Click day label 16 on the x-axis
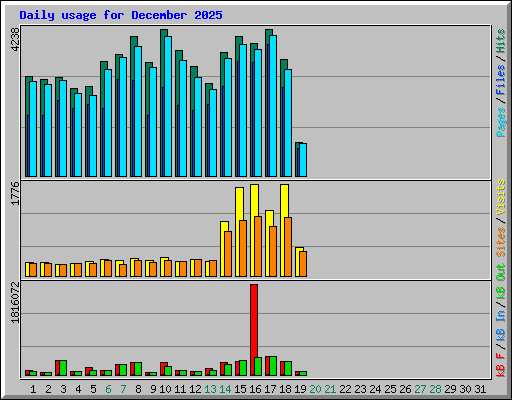512x400 pixels. point(255,389)
